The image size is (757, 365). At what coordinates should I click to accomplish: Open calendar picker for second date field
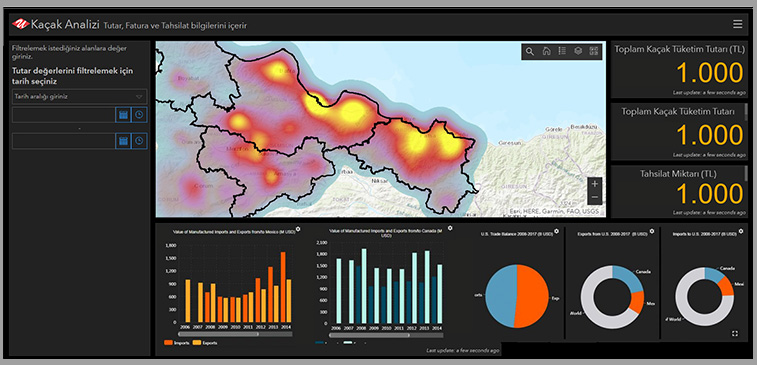click(x=123, y=141)
